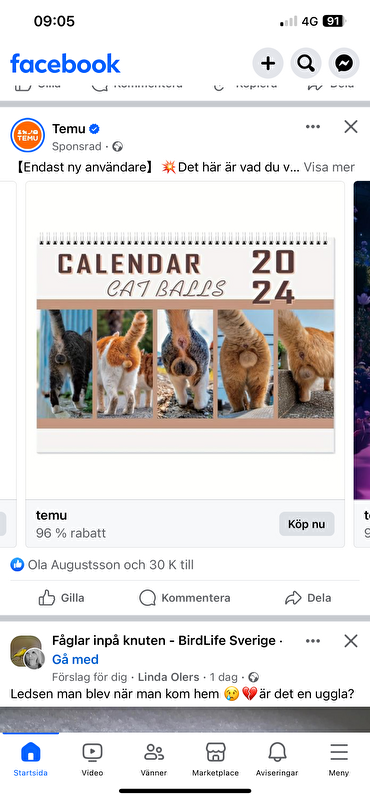Share the Temu ad via Dela
The width and height of the screenshot is (370, 800).
[308, 598]
